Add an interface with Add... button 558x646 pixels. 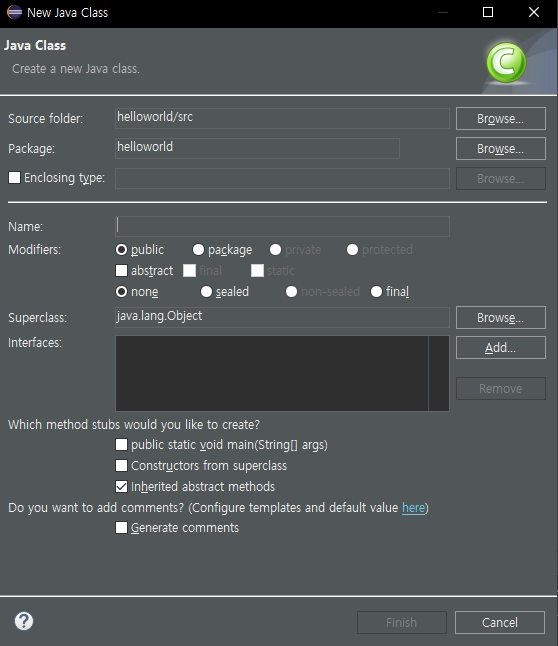pyautogui.click(x=501, y=348)
